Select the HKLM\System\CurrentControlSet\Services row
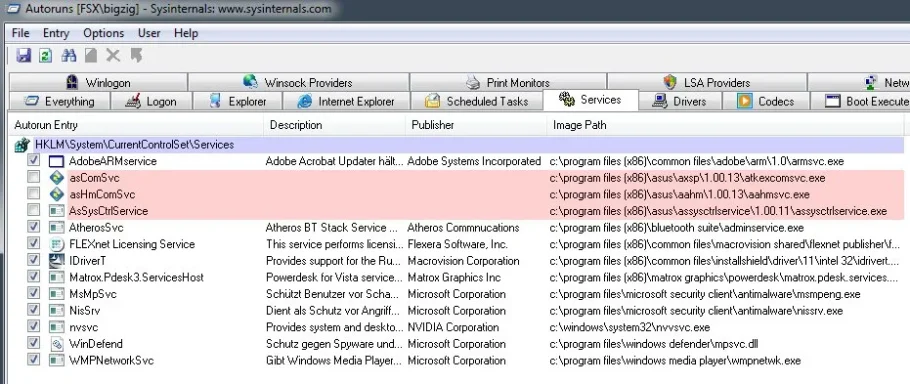This screenshot has height=384, width=910. pos(458,145)
